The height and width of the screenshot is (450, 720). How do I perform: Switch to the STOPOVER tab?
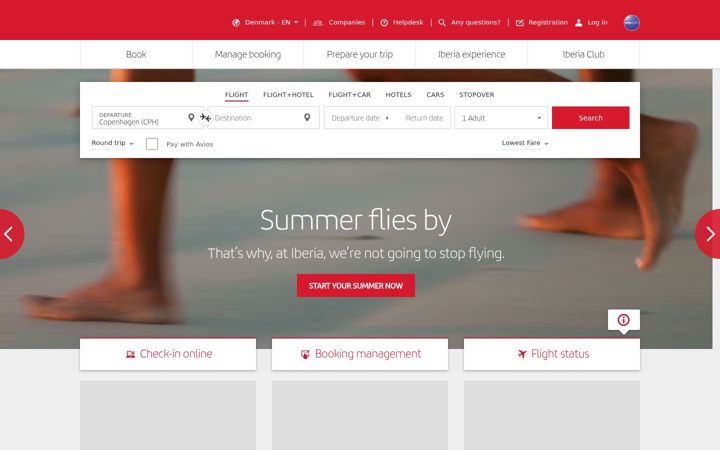coord(477,95)
